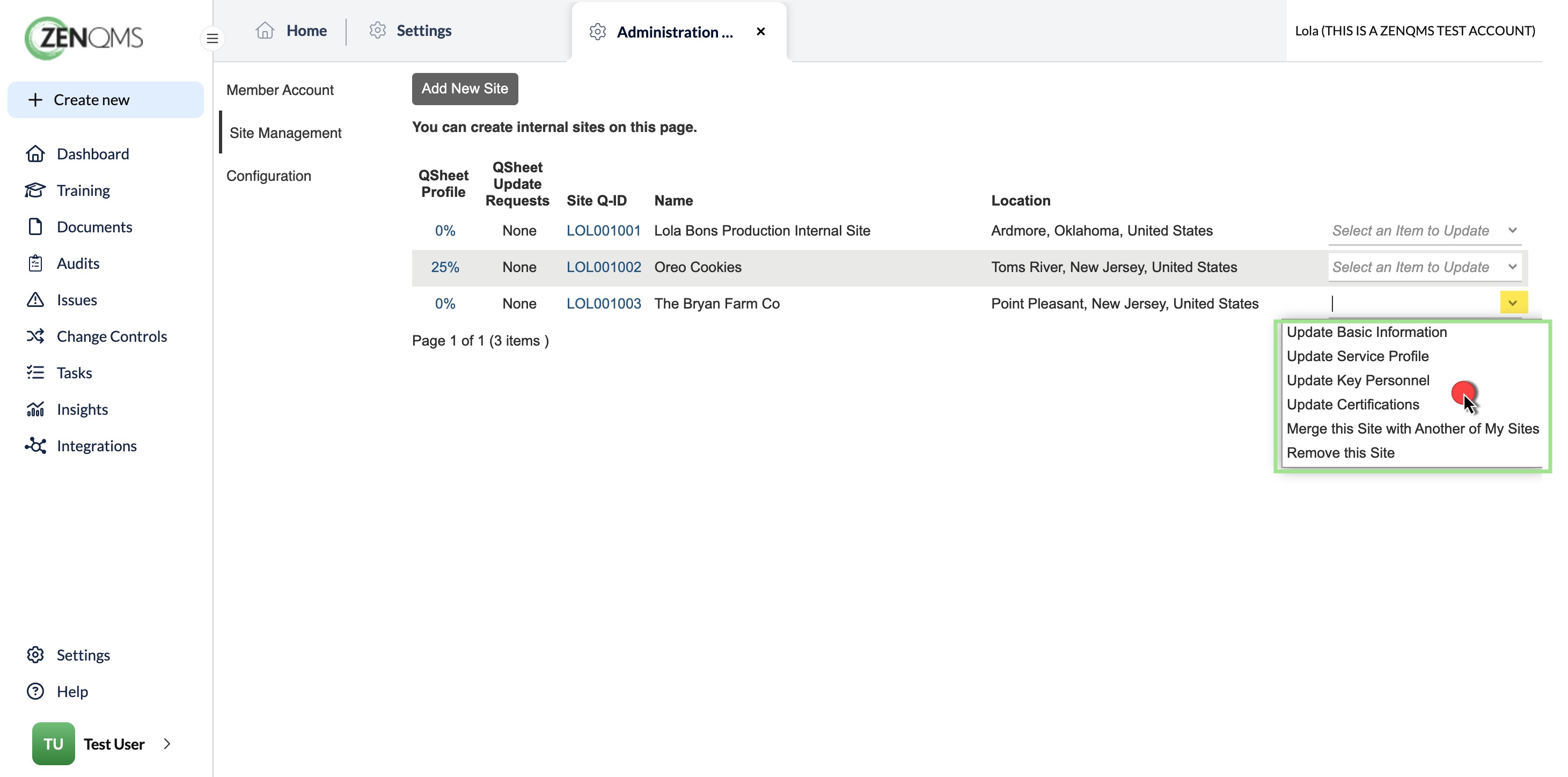Open the 0% QSheet profile for Bryan Farm
The width and height of the screenshot is (1568, 777).
coord(445,304)
